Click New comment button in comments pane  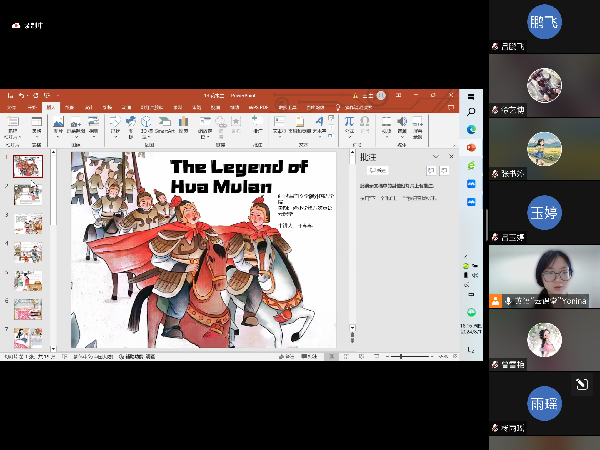[377, 171]
